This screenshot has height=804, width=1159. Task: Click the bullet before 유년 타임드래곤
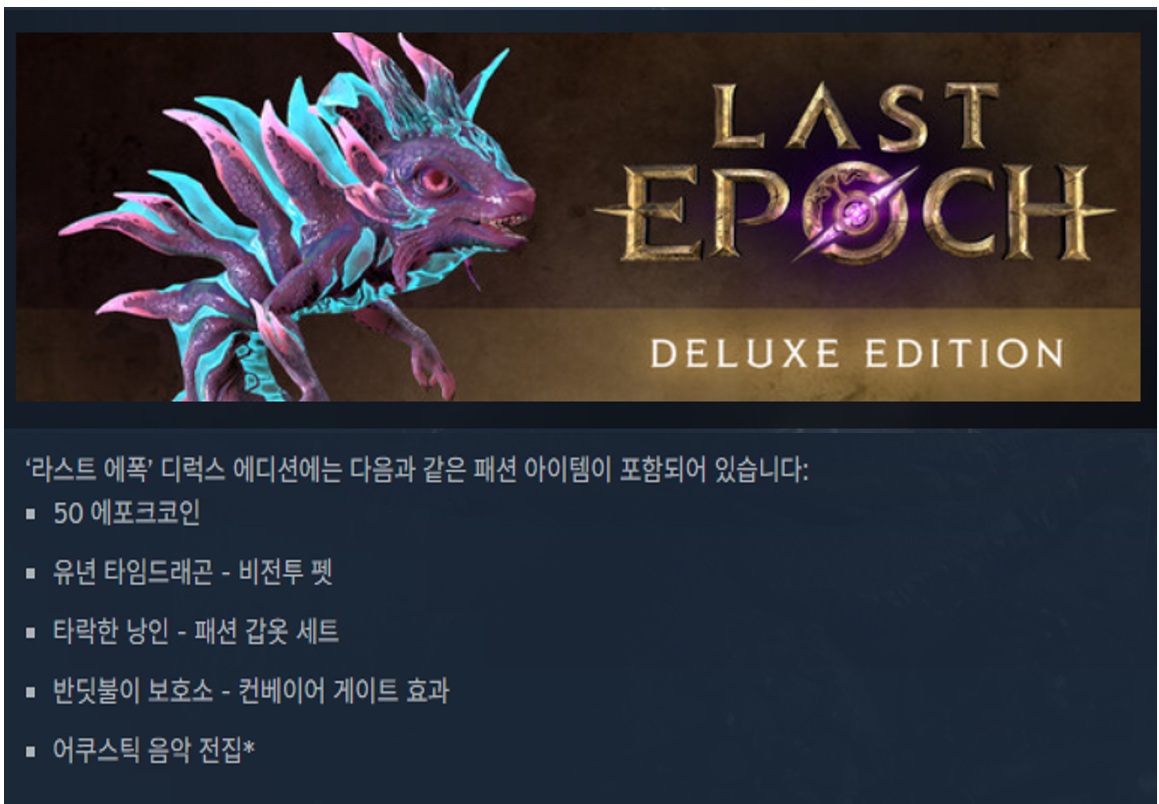pos(30,573)
